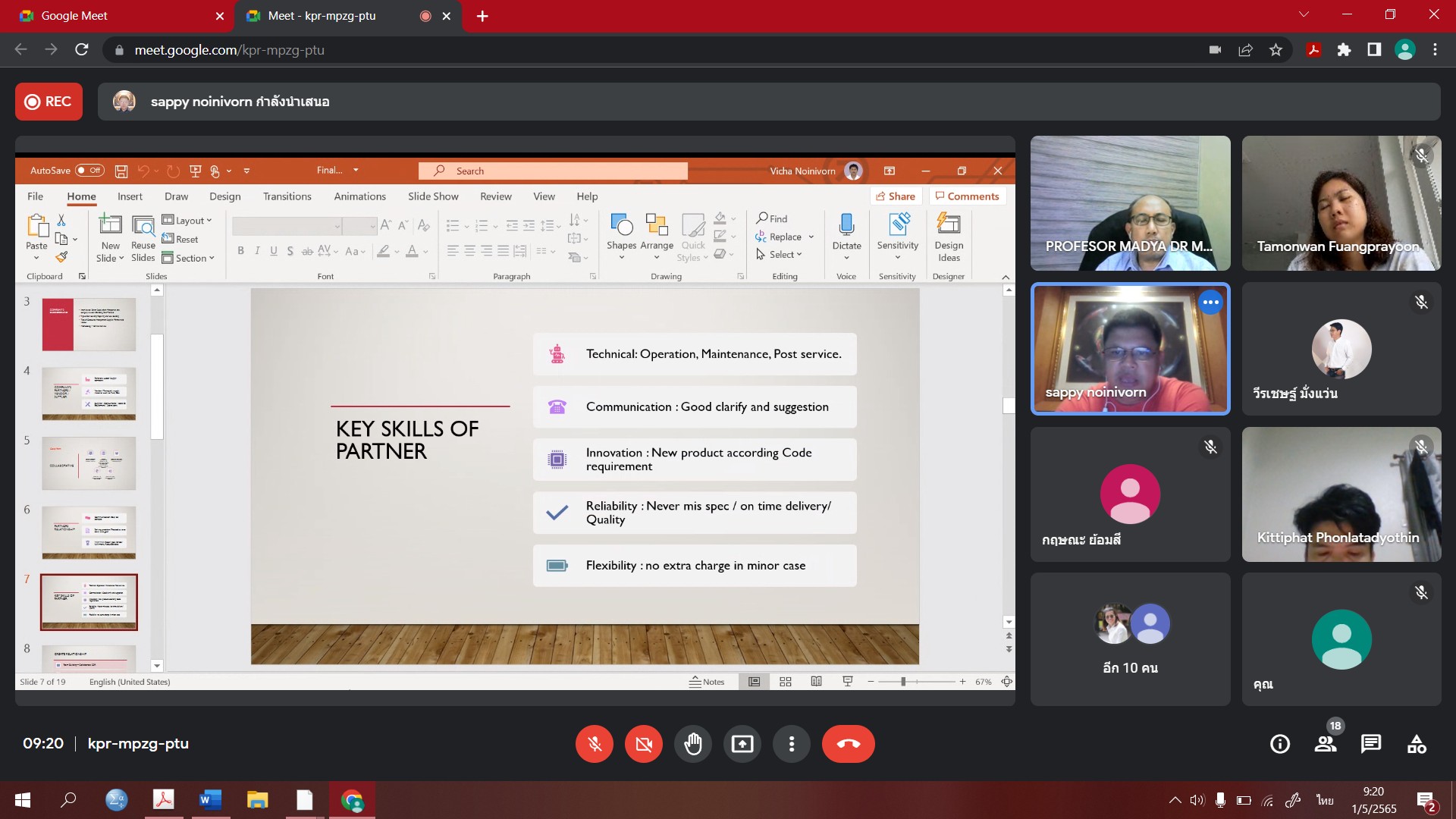The width and height of the screenshot is (1456, 819).
Task: Raise hand in the meeting
Action: point(692,744)
